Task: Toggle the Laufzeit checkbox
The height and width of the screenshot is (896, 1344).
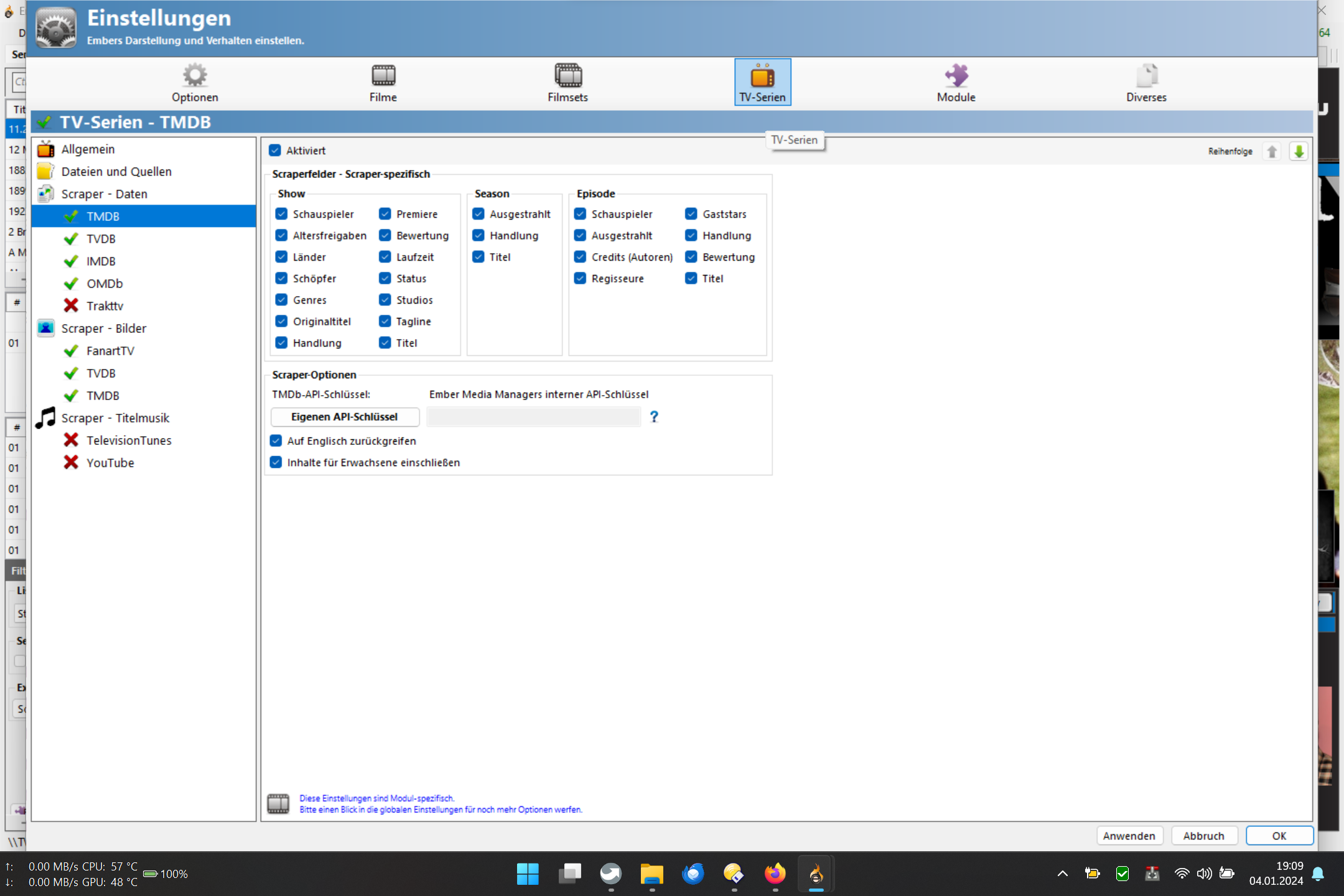Action: point(385,257)
